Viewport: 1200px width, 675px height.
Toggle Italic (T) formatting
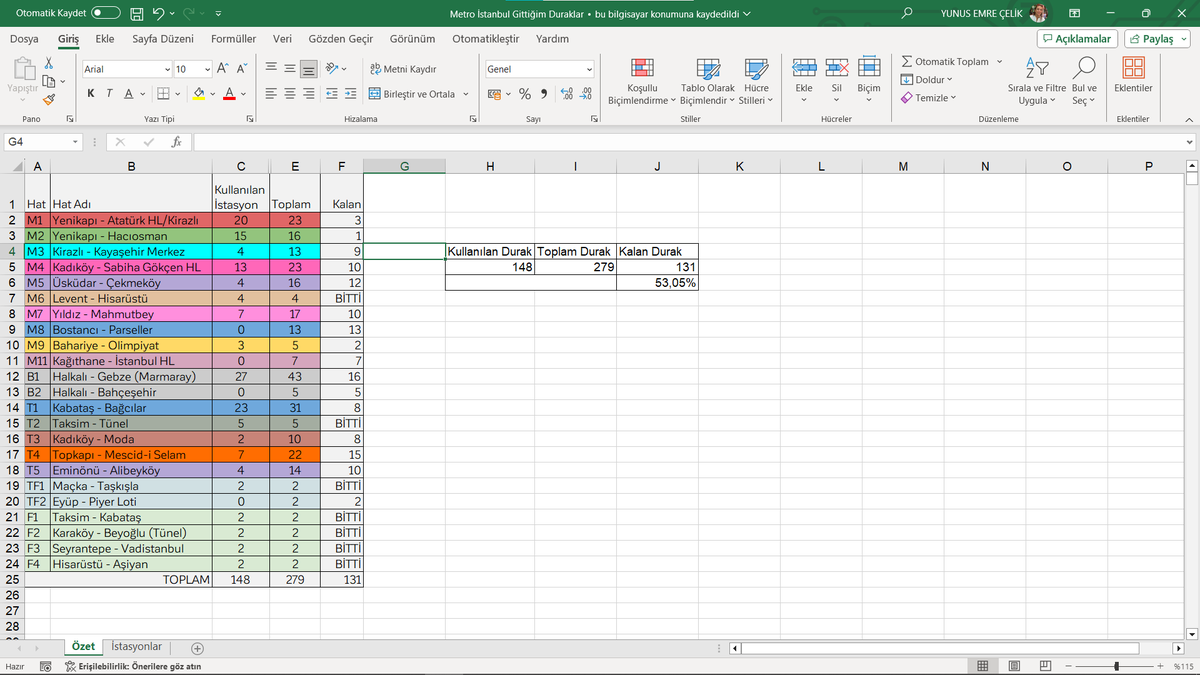point(110,94)
